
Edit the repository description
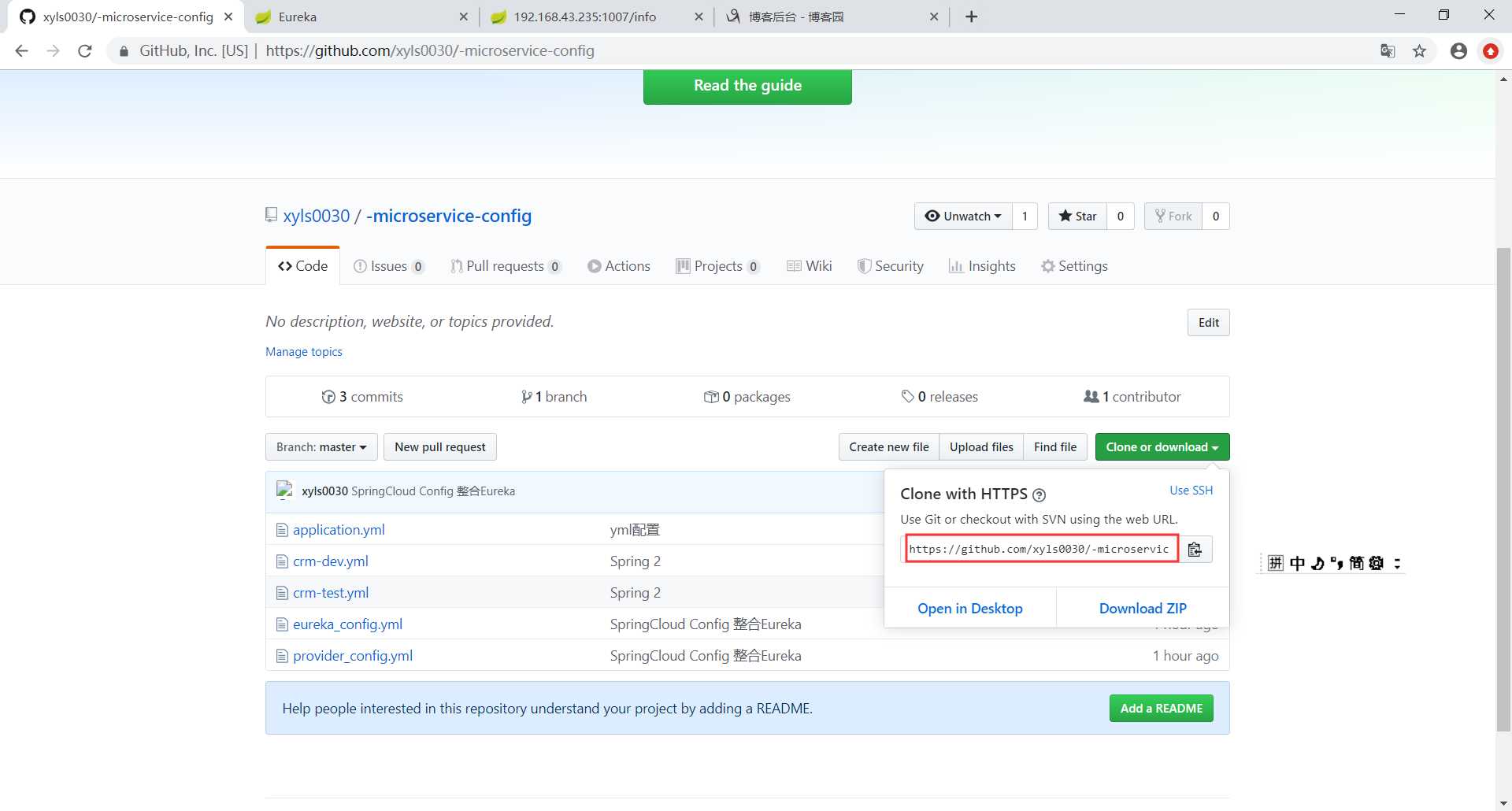click(1208, 323)
